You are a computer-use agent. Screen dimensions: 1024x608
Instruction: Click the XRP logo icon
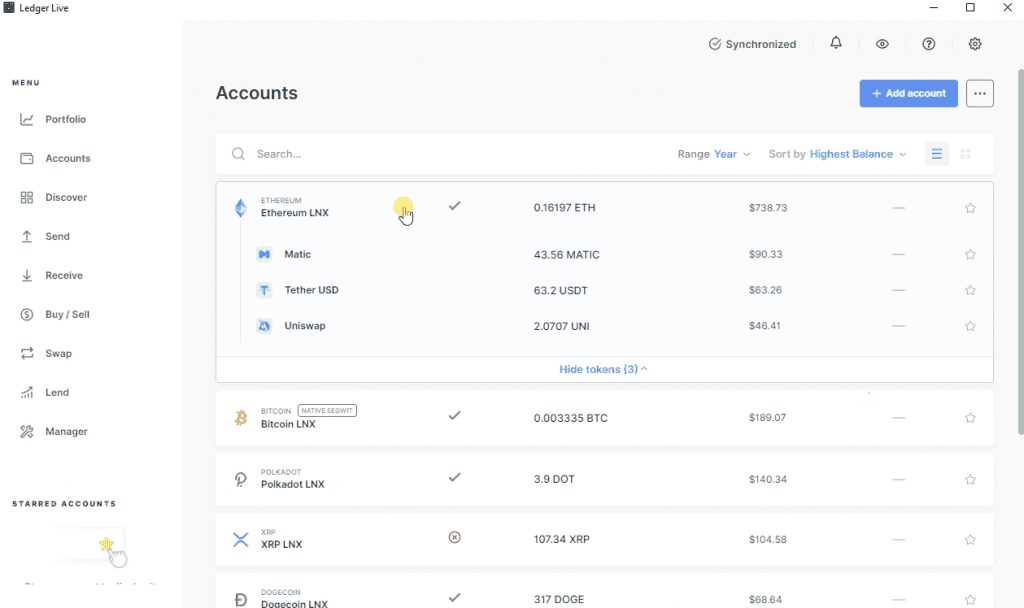(240, 539)
